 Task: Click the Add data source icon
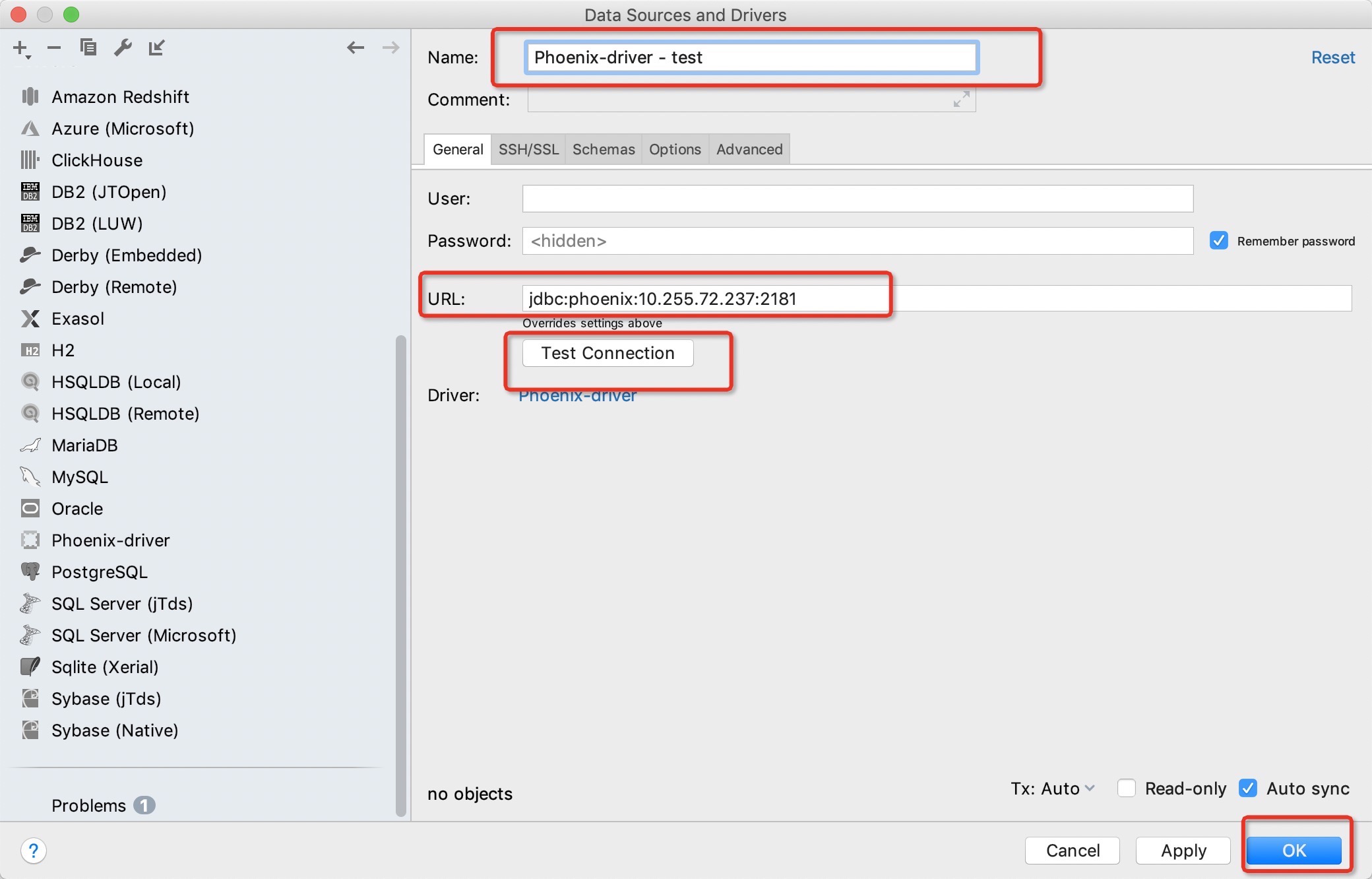pyautogui.click(x=22, y=48)
